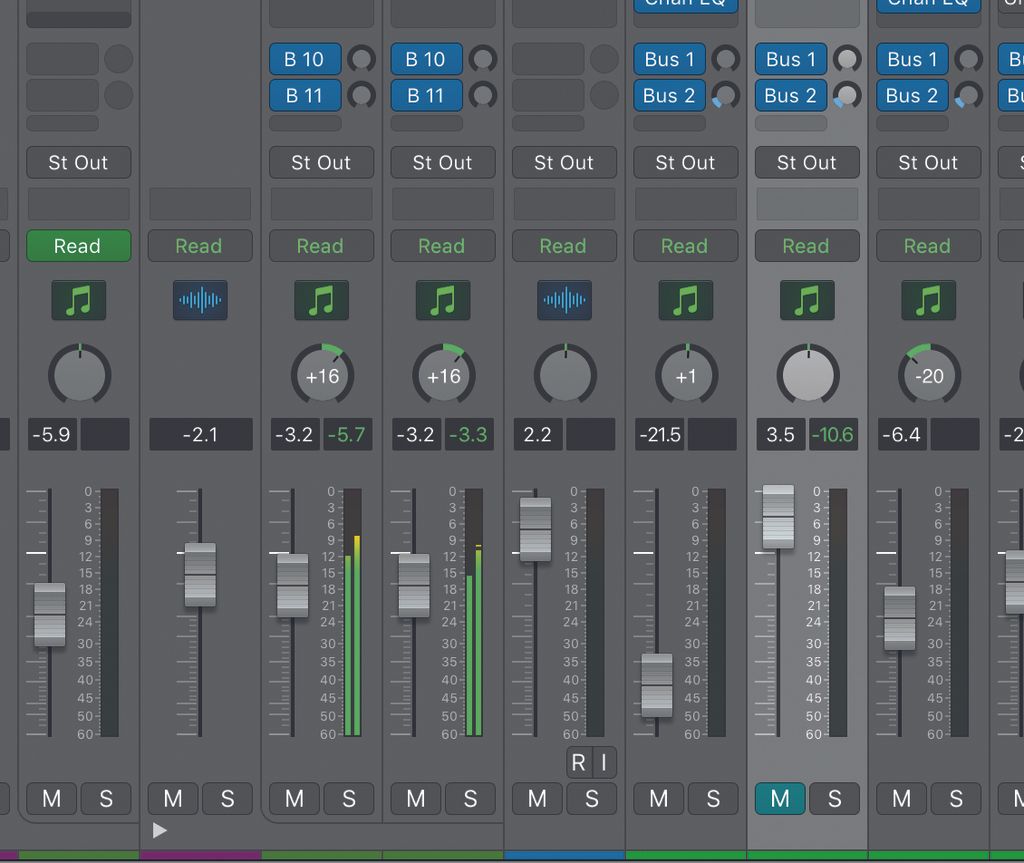Open the Bus 1 send slot

point(668,59)
